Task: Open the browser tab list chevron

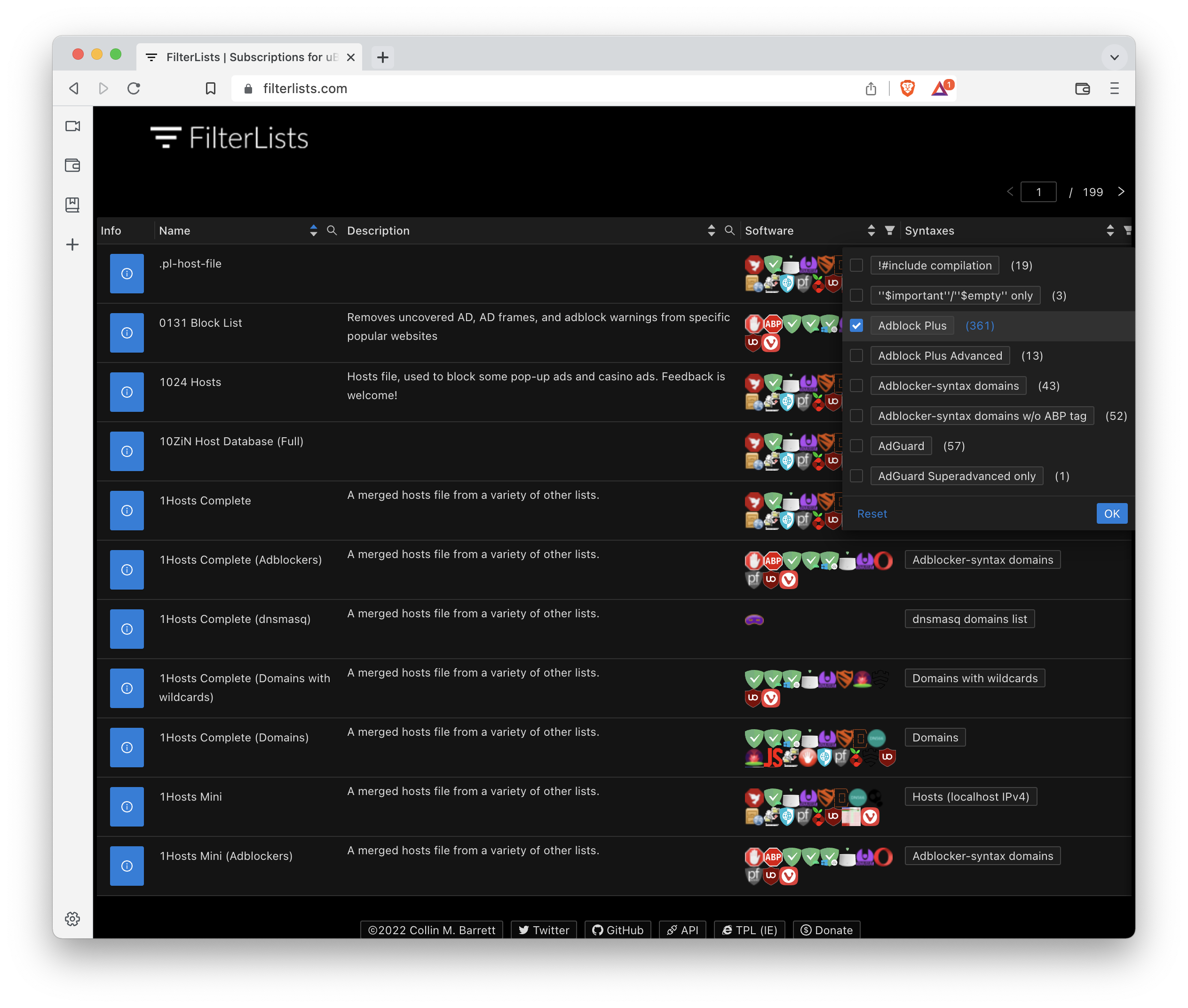Action: click(x=1114, y=56)
